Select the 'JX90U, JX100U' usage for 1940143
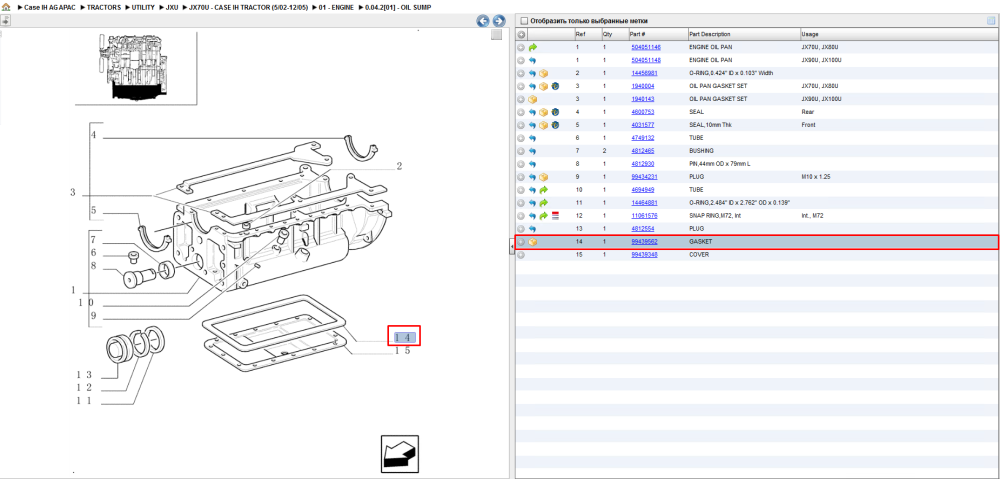The width and height of the screenshot is (1000, 479). coord(821,99)
